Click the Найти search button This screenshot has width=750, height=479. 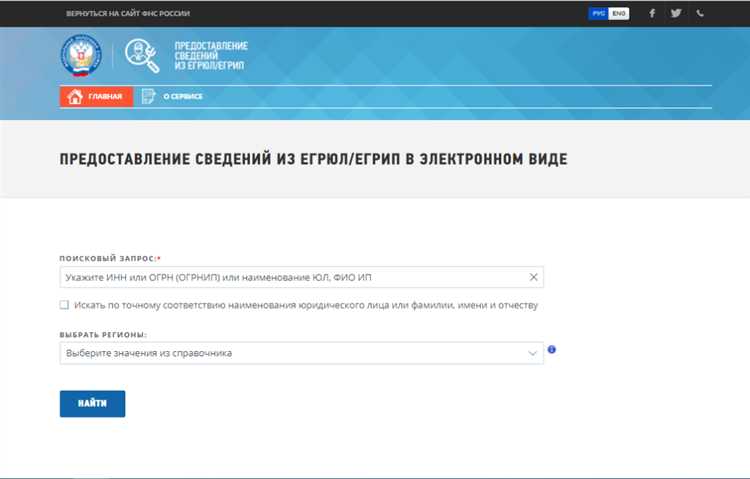point(92,404)
